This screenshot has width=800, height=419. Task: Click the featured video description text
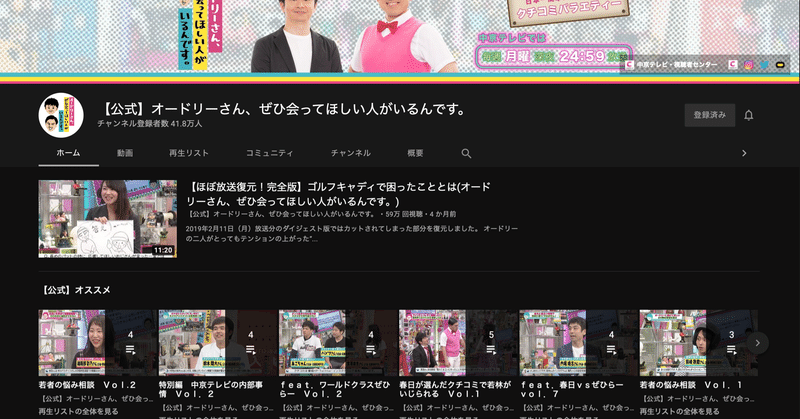click(352, 233)
